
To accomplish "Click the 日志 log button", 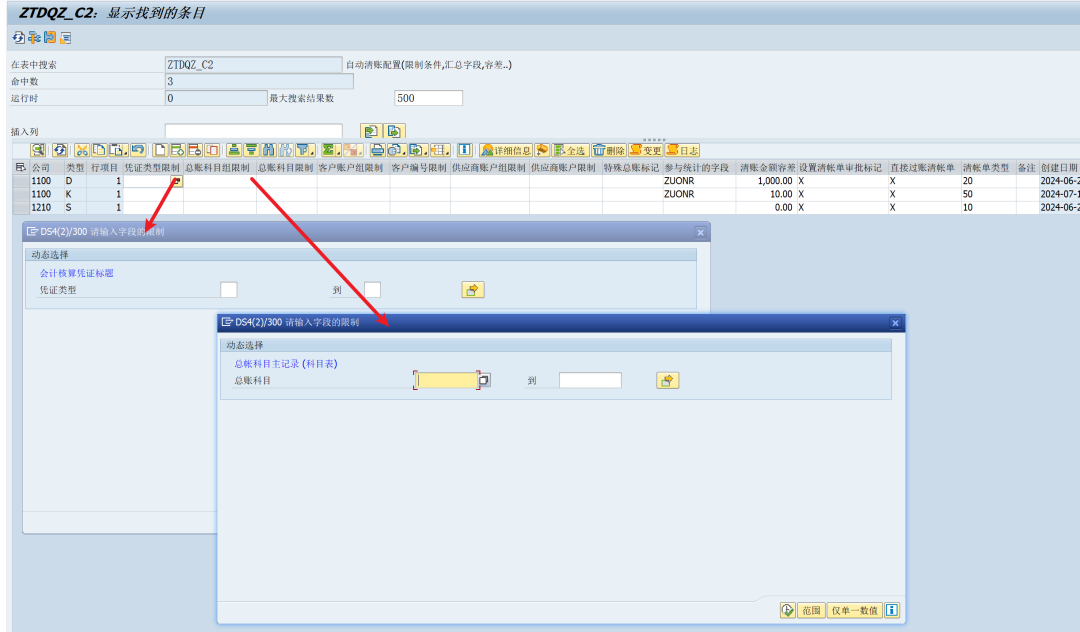I will point(682,150).
